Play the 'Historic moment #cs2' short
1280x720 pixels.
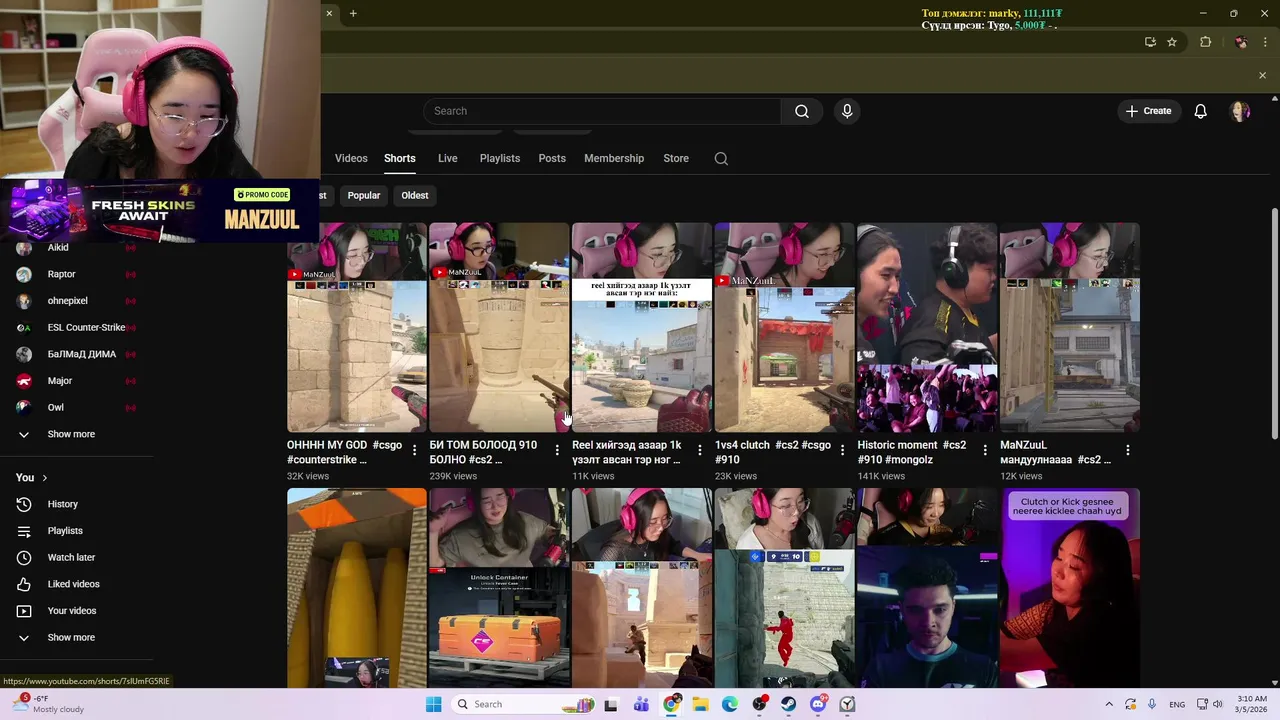click(927, 328)
